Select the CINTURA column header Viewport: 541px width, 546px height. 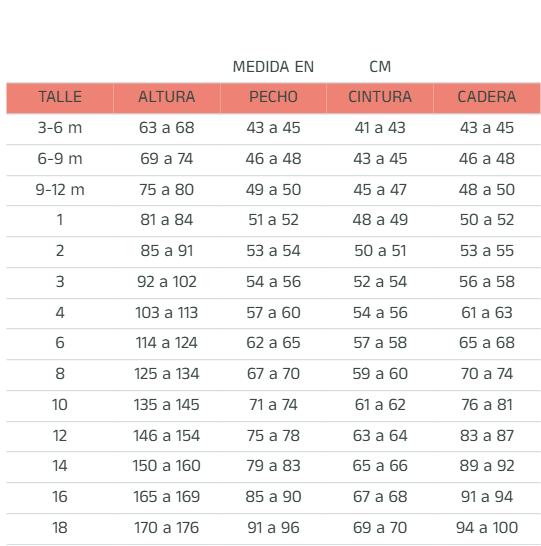point(380,97)
